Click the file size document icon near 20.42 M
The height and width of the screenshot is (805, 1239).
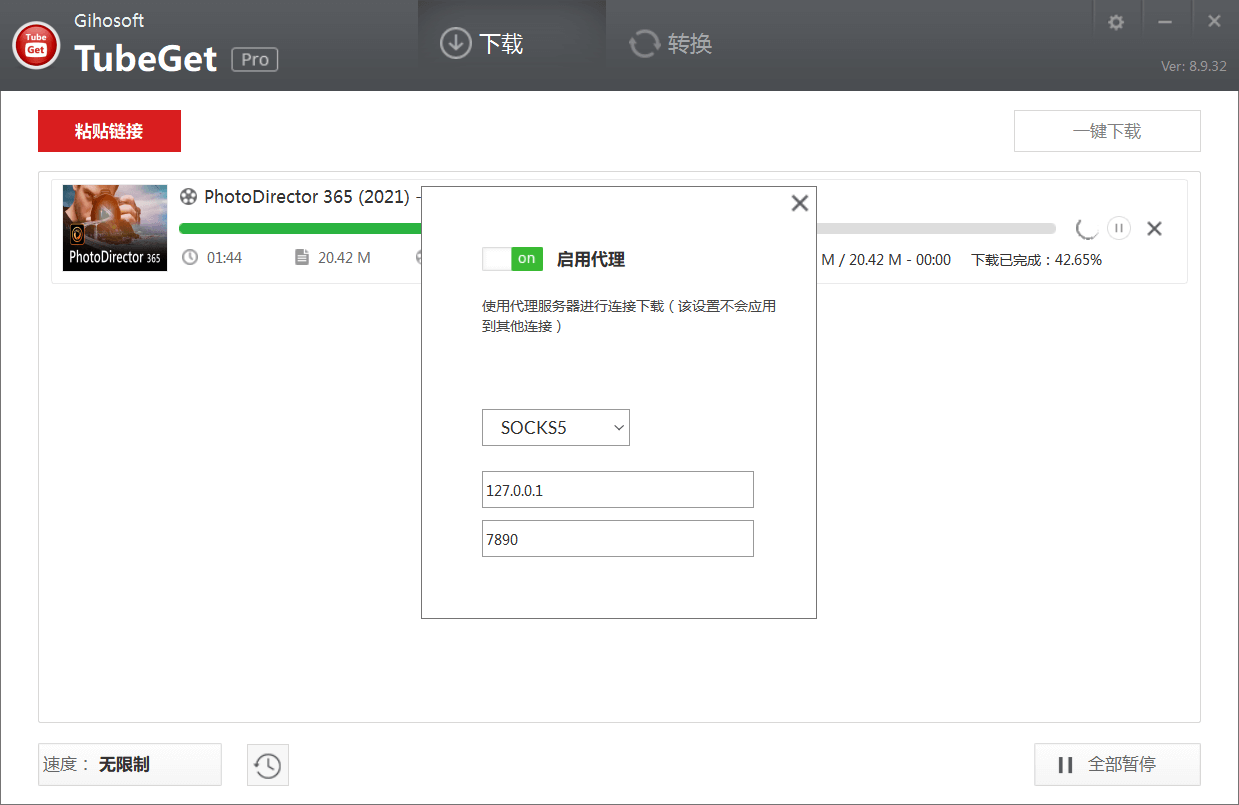[x=303, y=257]
